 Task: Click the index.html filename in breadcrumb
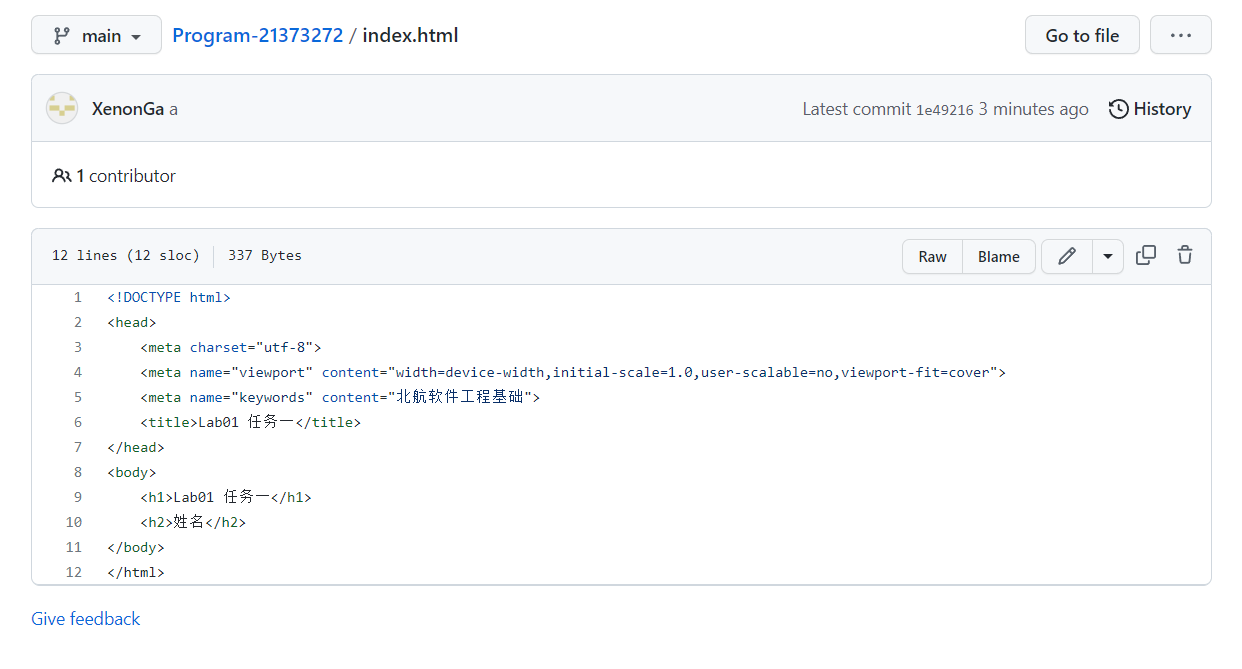(410, 35)
